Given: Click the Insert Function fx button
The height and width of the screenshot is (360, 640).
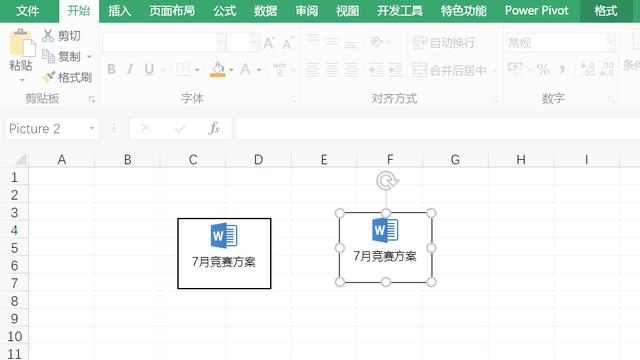Looking at the screenshot, I should coord(214,129).
